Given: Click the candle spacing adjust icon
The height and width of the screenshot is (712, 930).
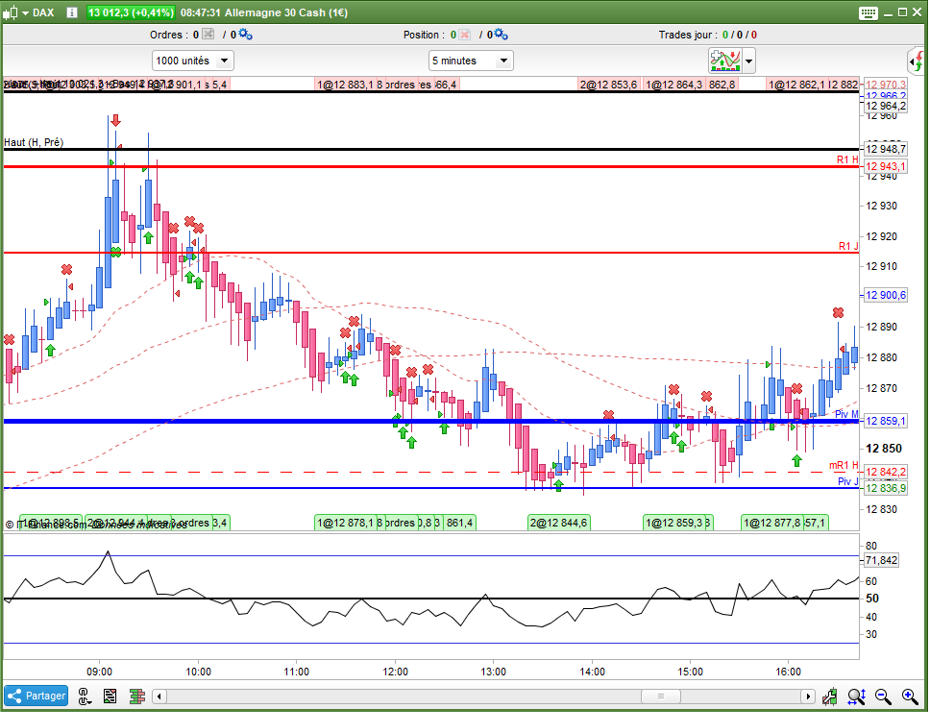Looking at the screenshot, I should coord(829,696).
